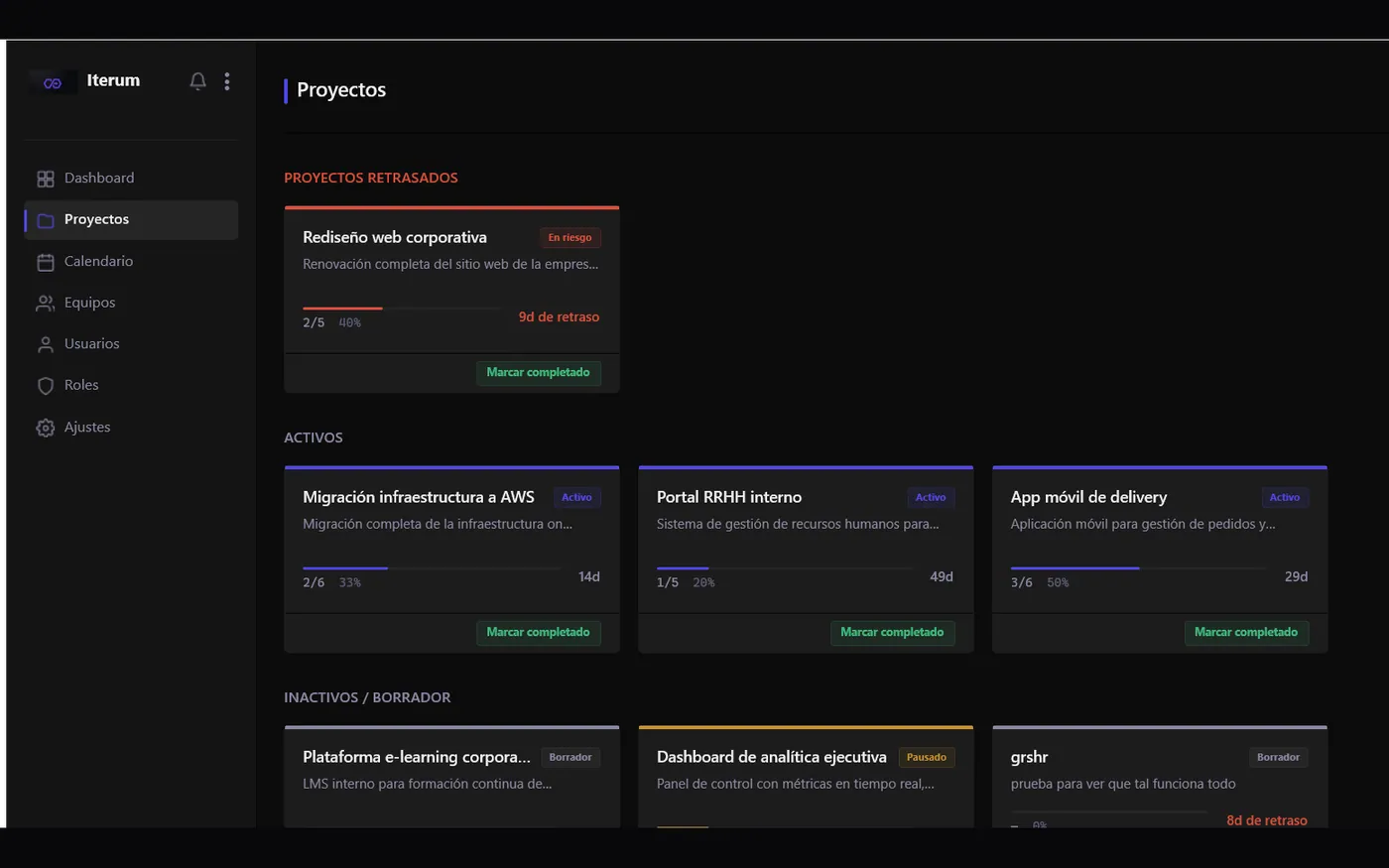Click 'LMS interno para formación continua' description
The image size is (1389, 868).
[428, 784]
